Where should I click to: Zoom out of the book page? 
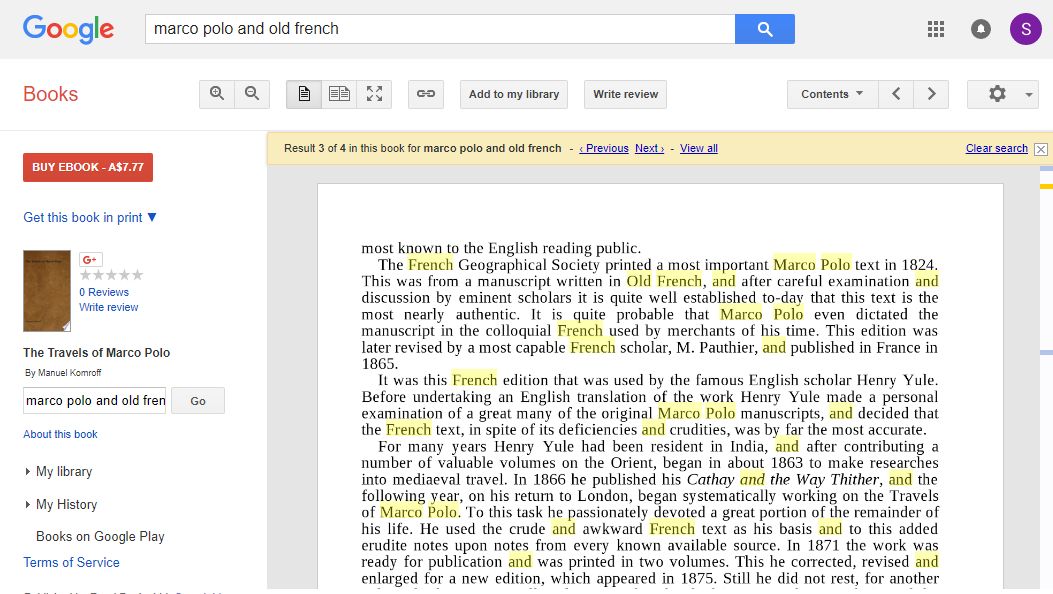pos(252,94)
